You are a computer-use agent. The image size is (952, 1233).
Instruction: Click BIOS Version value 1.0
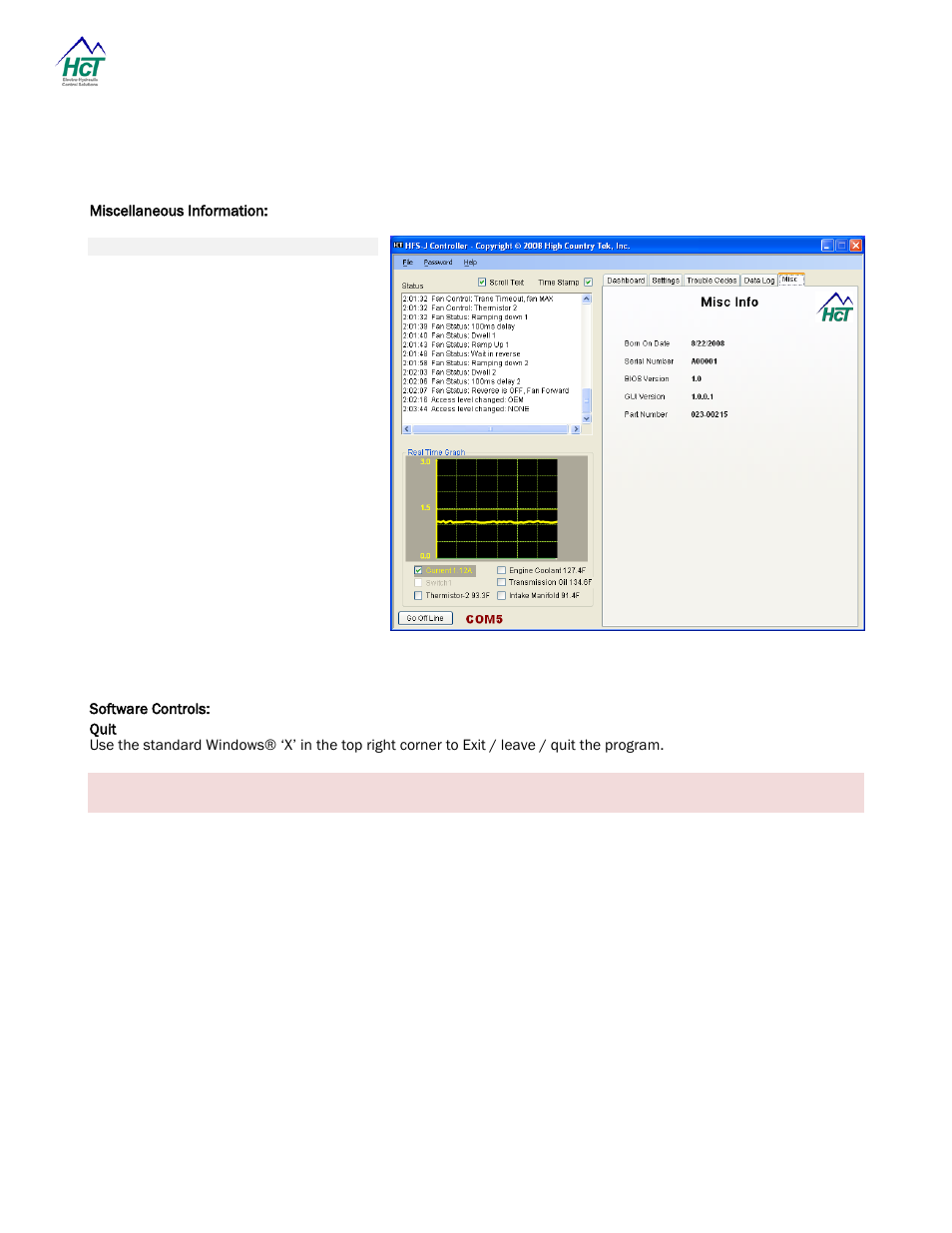click(697, 379)
